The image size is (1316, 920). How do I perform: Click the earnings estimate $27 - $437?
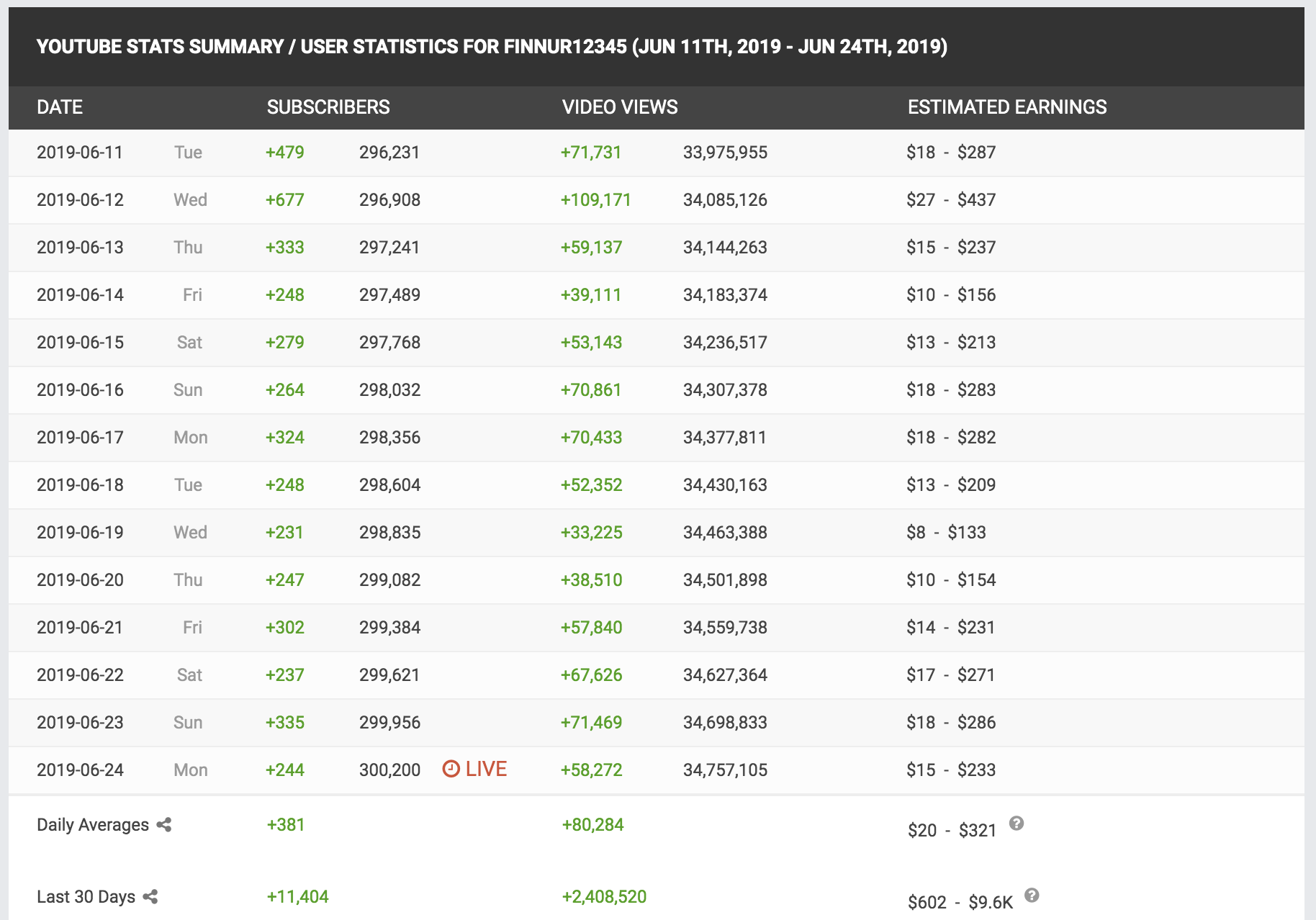click(951, 200)
